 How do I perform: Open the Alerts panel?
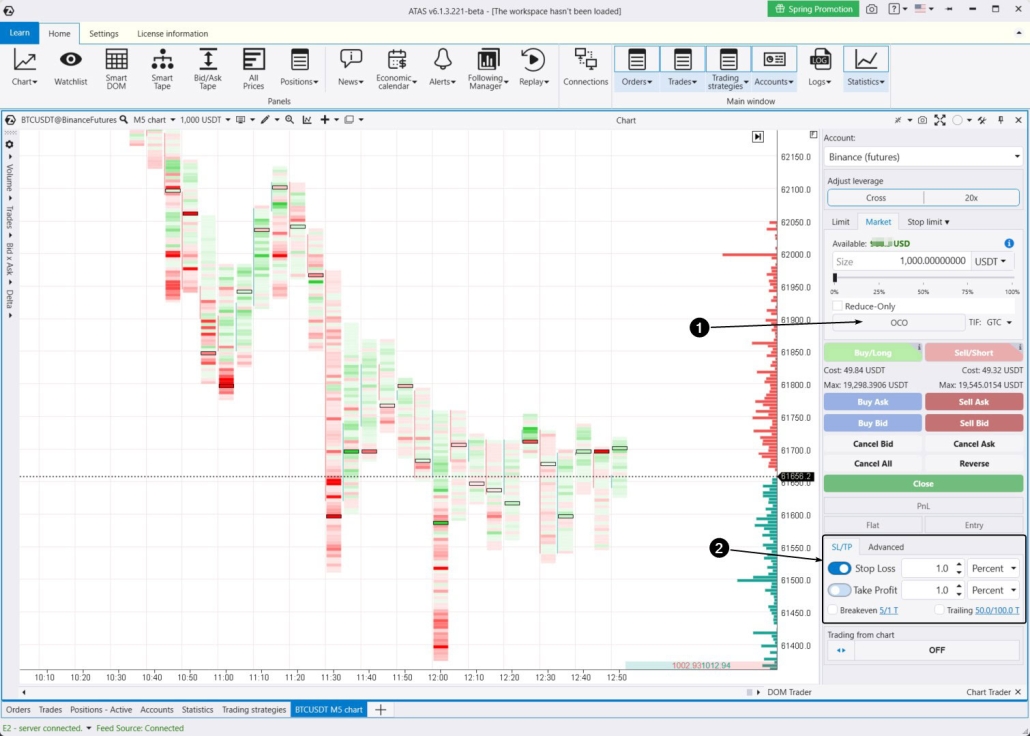[440, 67]
